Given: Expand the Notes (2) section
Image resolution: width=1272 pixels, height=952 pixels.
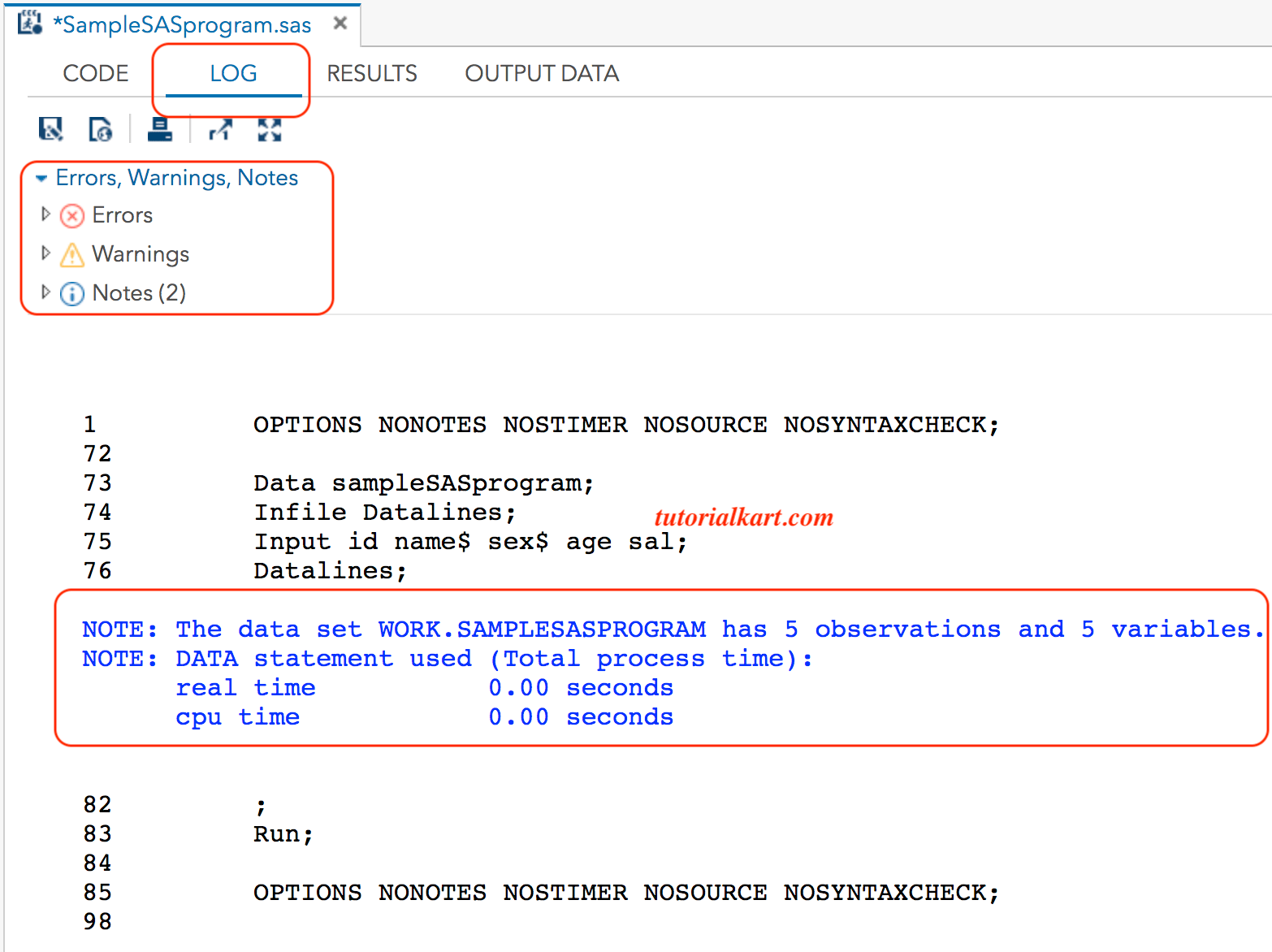Looking at the screenshot, I should tap(45, 292).
